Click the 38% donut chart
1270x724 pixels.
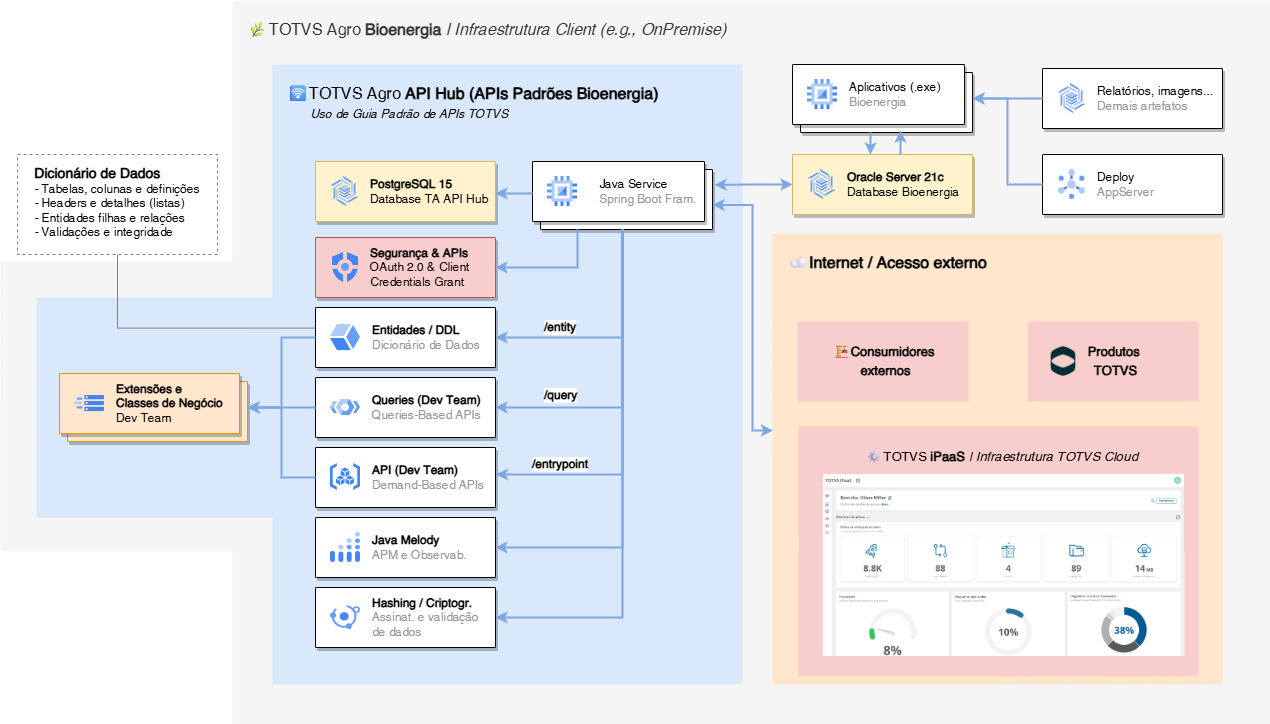tap(1124, 631)
